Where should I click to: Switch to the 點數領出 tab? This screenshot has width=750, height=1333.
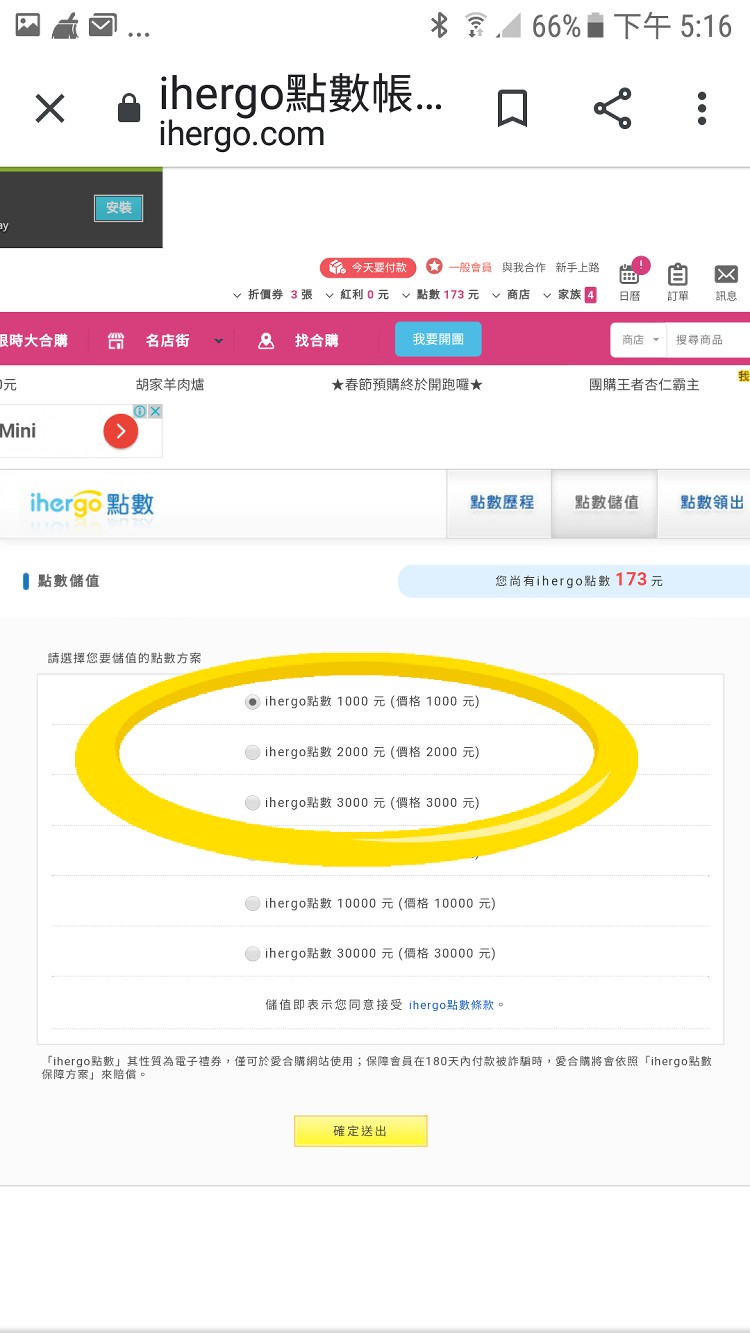tap(711, 503)
